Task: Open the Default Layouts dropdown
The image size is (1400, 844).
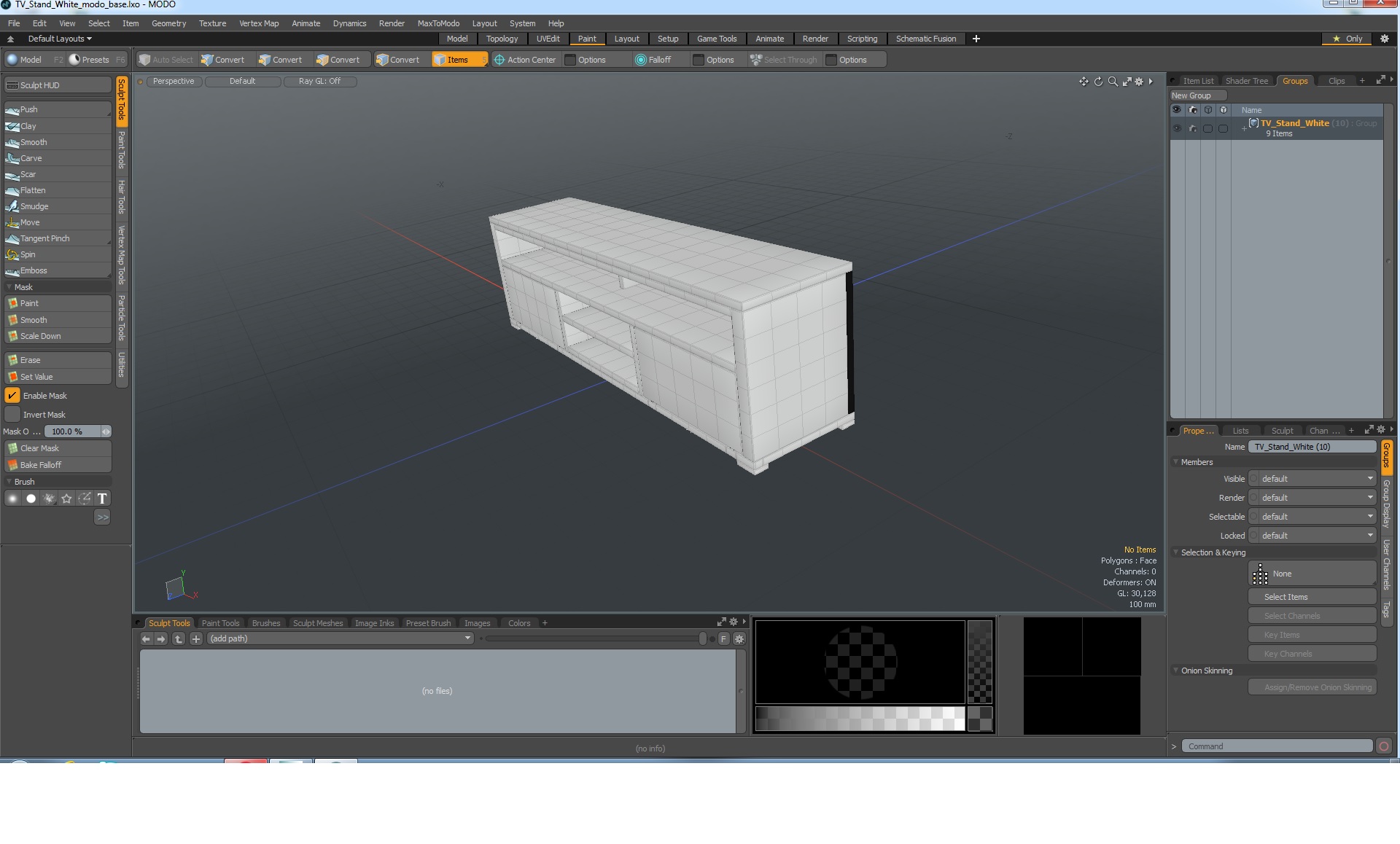Action: point(60,39)
